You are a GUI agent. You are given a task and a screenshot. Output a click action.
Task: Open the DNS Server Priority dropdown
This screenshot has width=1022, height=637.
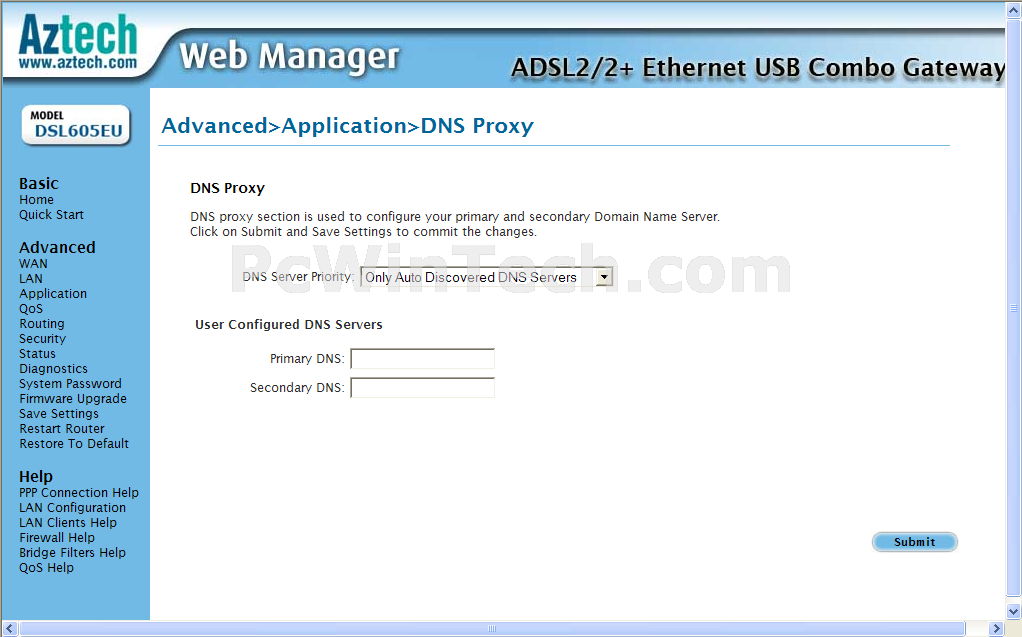tap(486, 277)
